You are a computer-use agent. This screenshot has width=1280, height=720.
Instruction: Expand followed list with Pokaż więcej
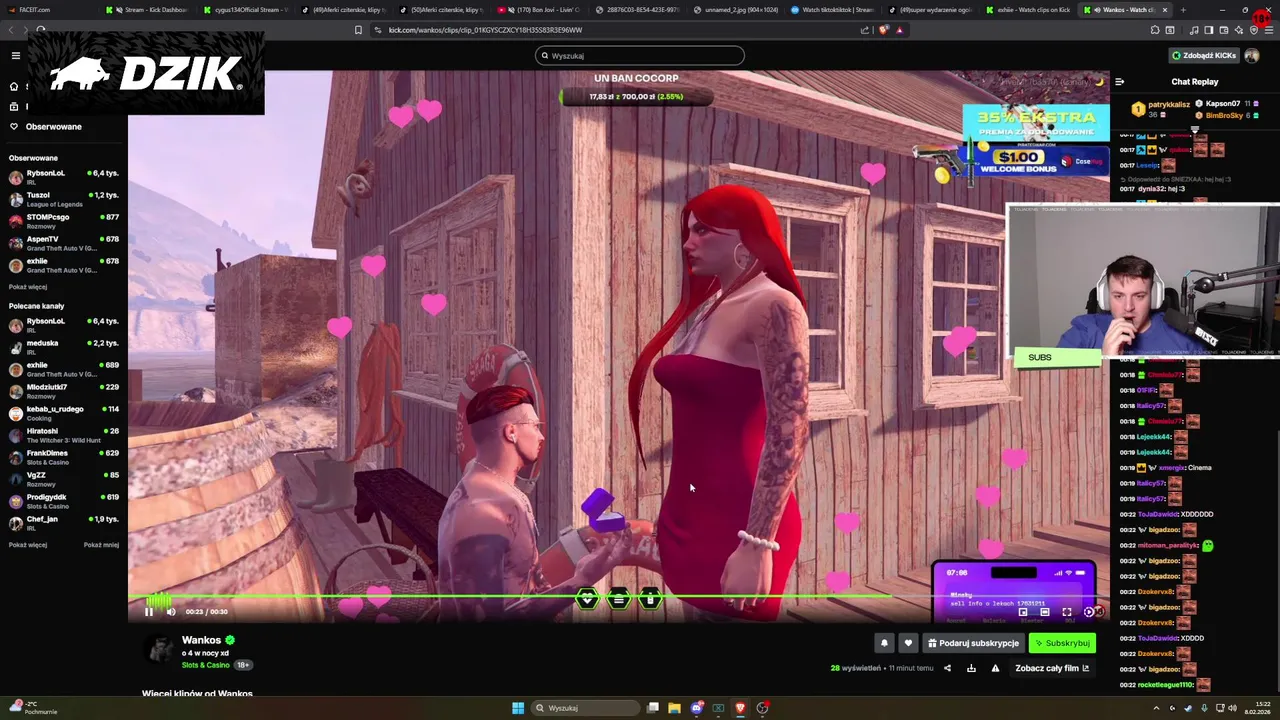coord(28,287)
